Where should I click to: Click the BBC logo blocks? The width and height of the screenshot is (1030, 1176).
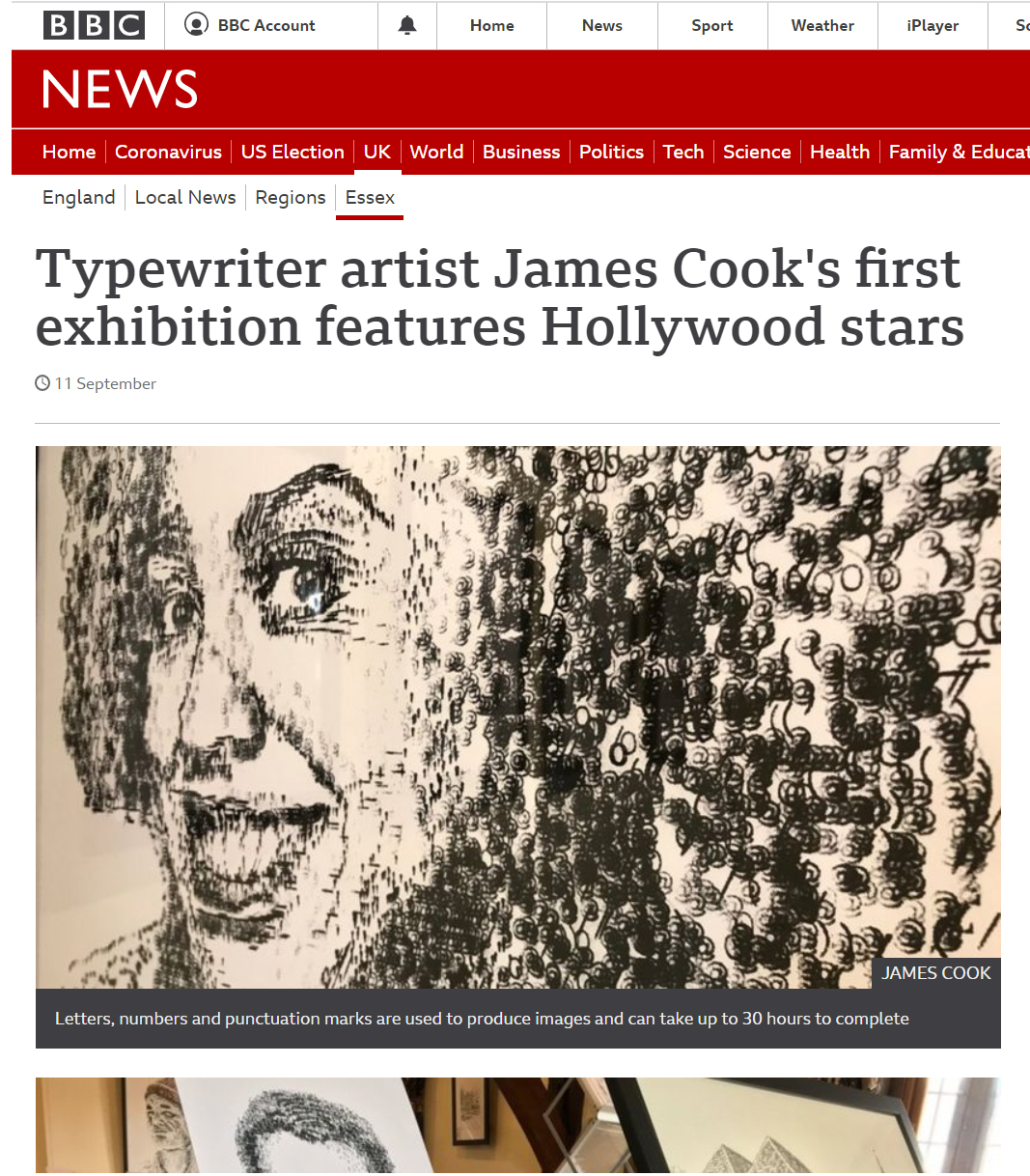pos(94,25)
